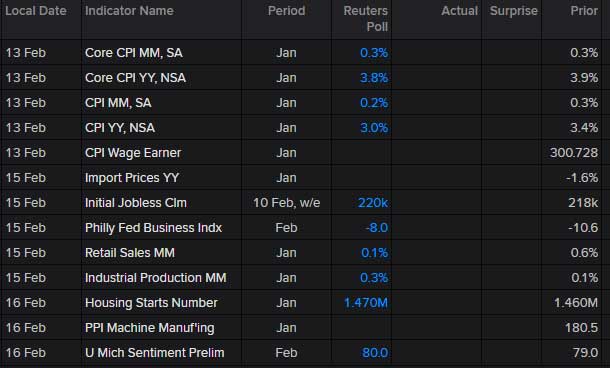Click the -8.0 Reuters Poll value

pos(377,228)
